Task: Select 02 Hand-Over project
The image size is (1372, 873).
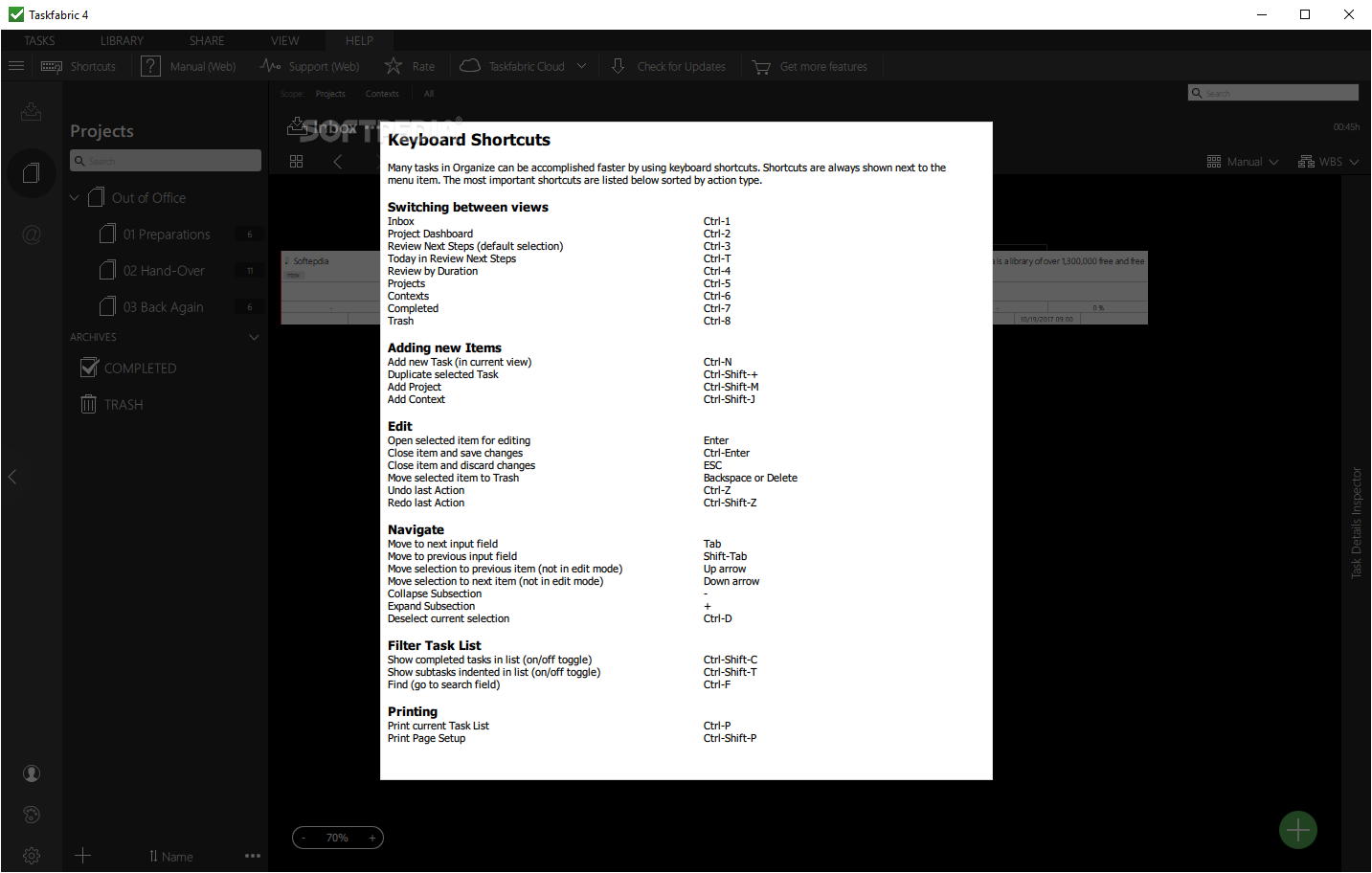Action: click(169, 271)
